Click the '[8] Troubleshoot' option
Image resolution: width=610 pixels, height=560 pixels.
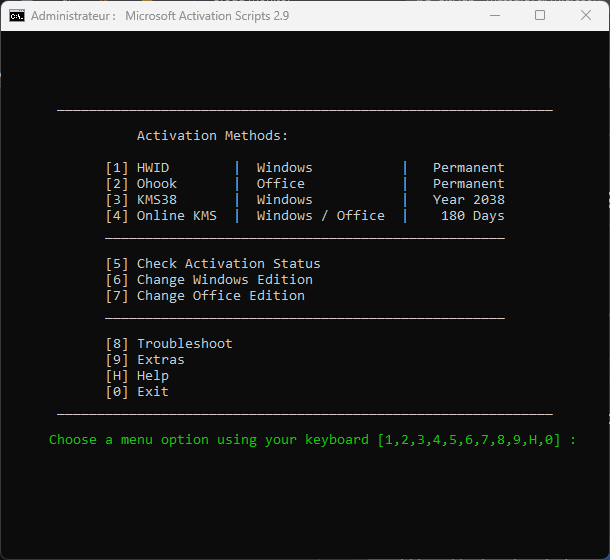pyautogui.click(x=169, y=344)
